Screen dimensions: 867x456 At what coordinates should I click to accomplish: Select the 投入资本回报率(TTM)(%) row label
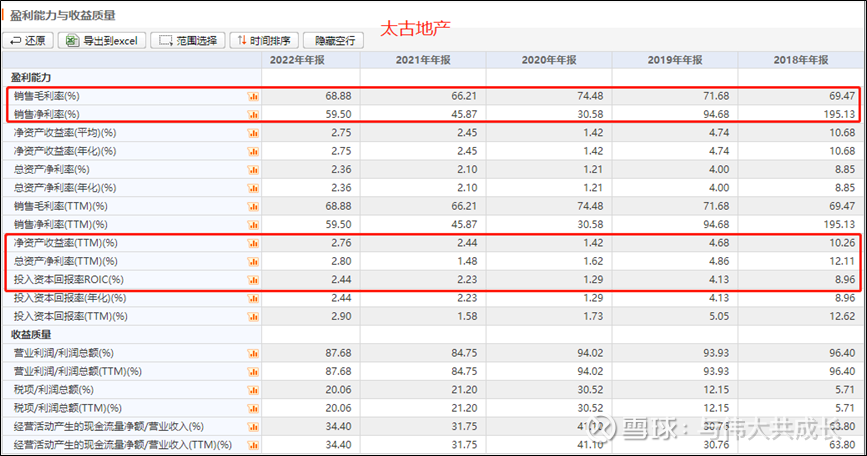[70, 316]
